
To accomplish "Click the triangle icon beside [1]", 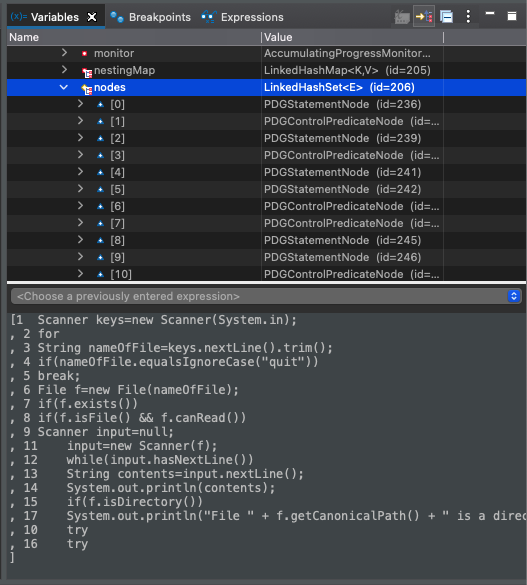I will pos(100,121).
